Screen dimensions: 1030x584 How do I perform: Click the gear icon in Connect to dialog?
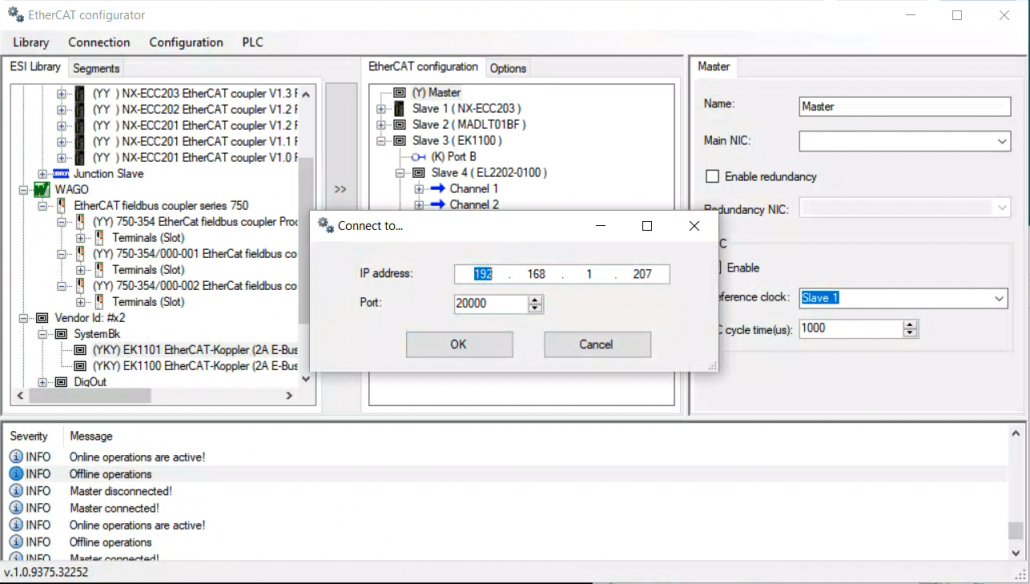(325, 226)
